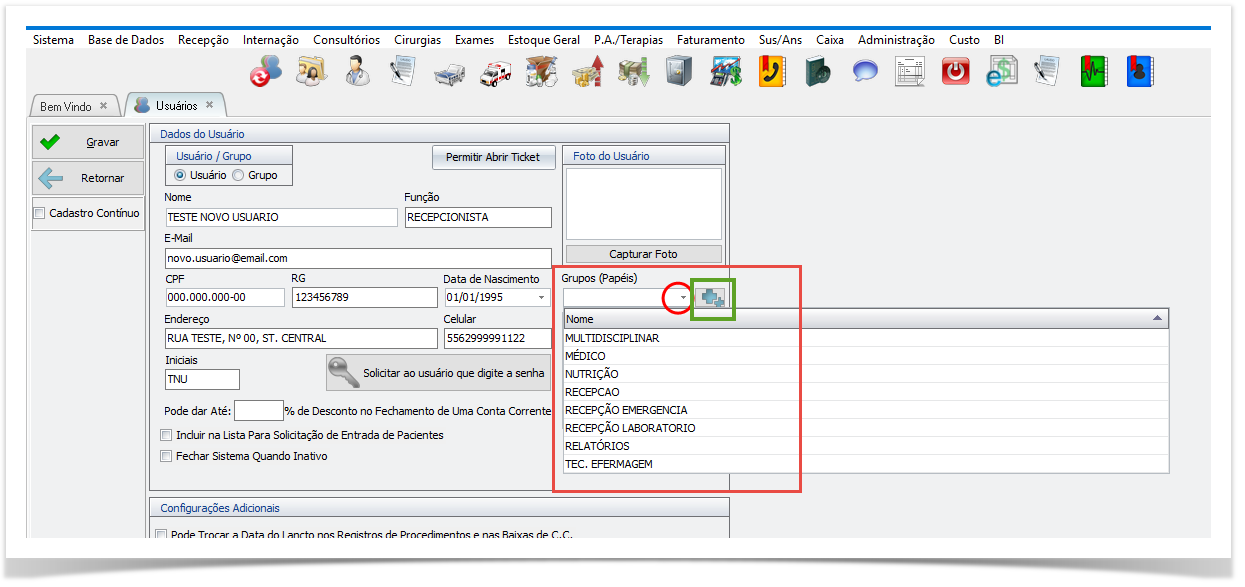Image resolution: width=1245 pixels, height=587 pixels.
Task: Click the red power button icon
Action: click(x=956, y=72)
